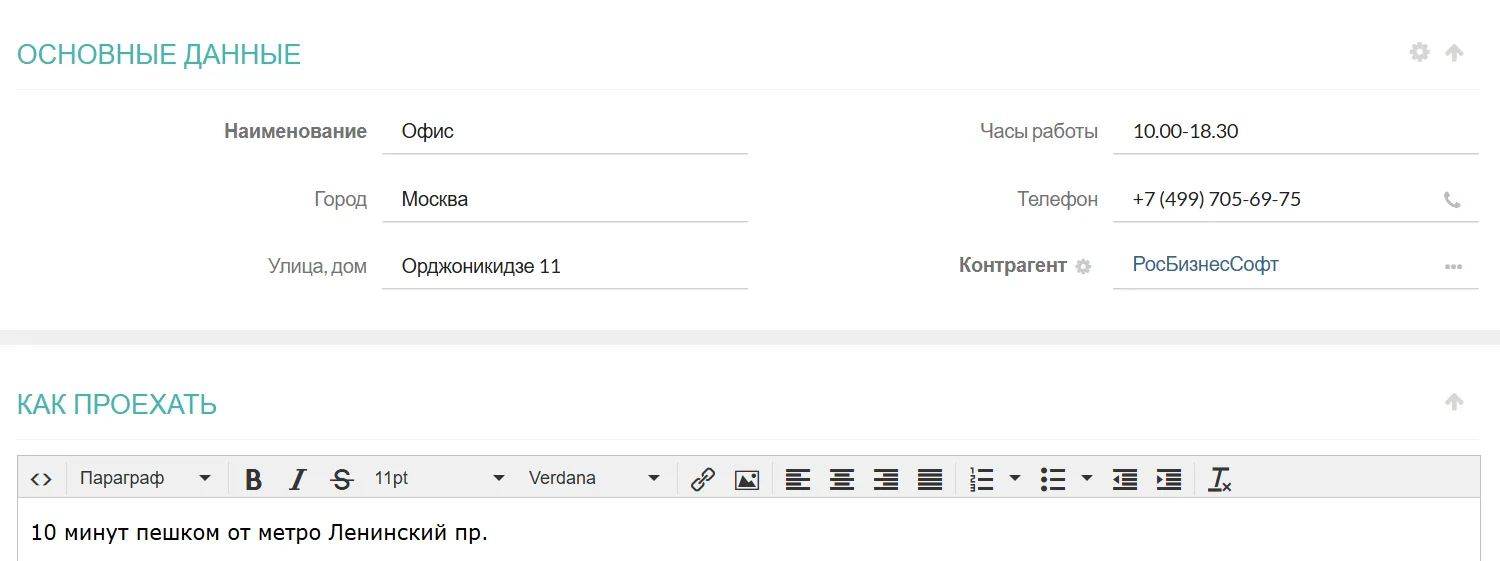Increase indent of paragraph
1500x561 pixels.
tap(1168, 479)
